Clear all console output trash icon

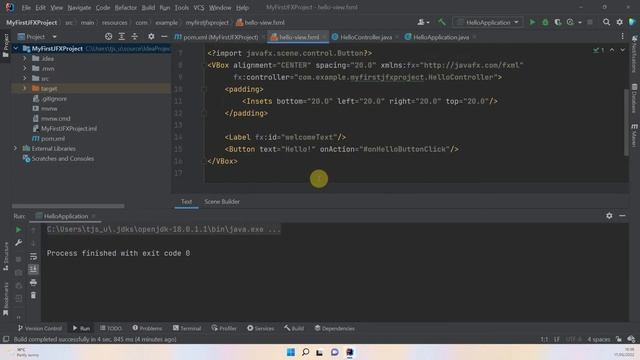click(33, 295)
